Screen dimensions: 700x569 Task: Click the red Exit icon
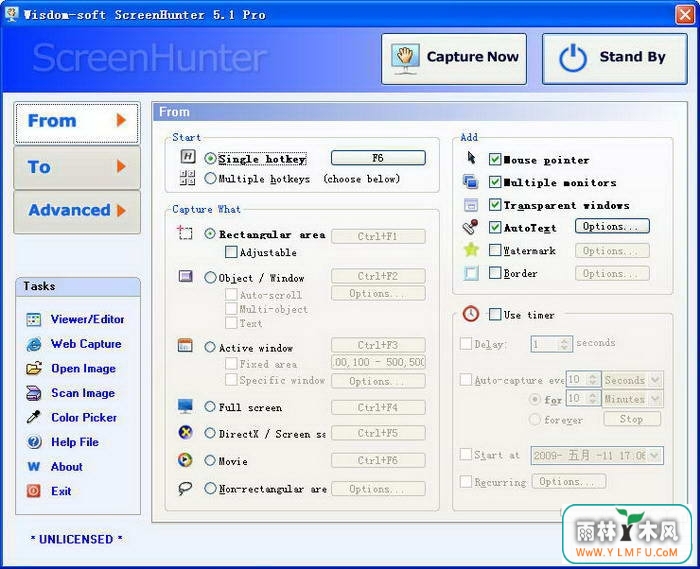click(x=34, y=491)
